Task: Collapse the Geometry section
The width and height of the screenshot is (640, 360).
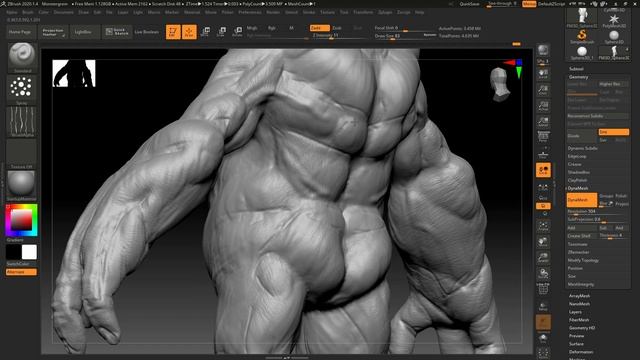Action: (578, 77)
